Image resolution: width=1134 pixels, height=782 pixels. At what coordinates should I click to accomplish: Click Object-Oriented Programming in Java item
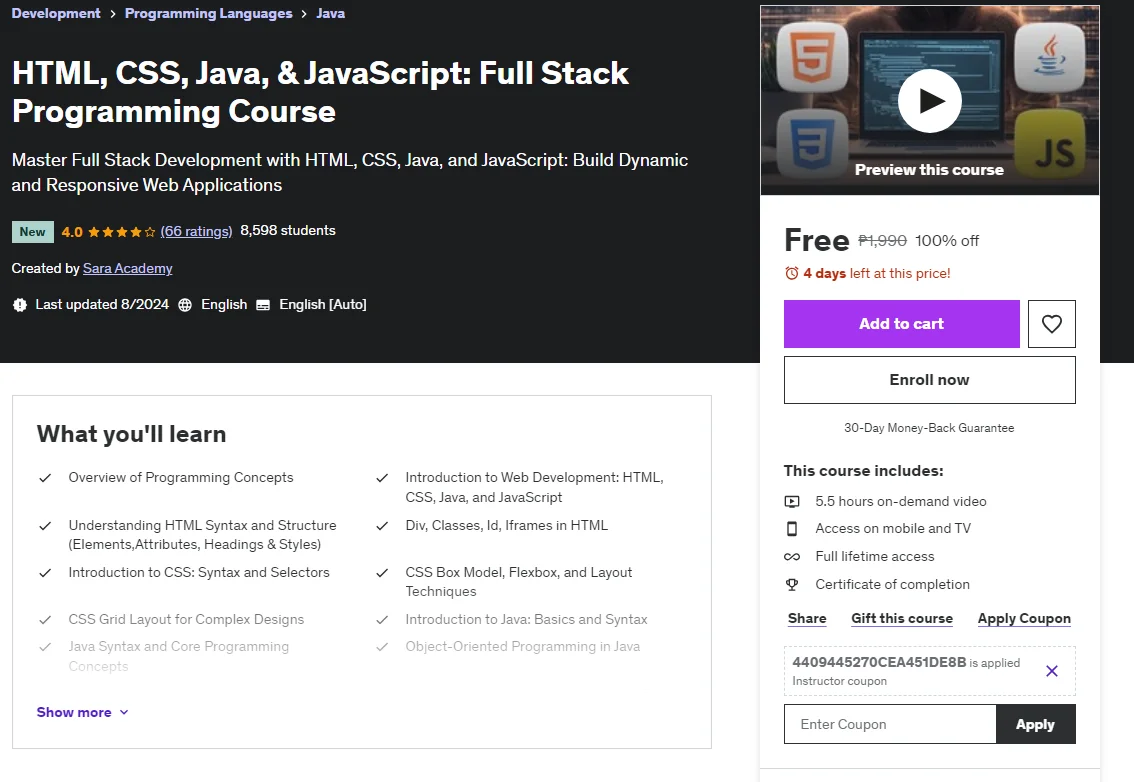point(522,647)
